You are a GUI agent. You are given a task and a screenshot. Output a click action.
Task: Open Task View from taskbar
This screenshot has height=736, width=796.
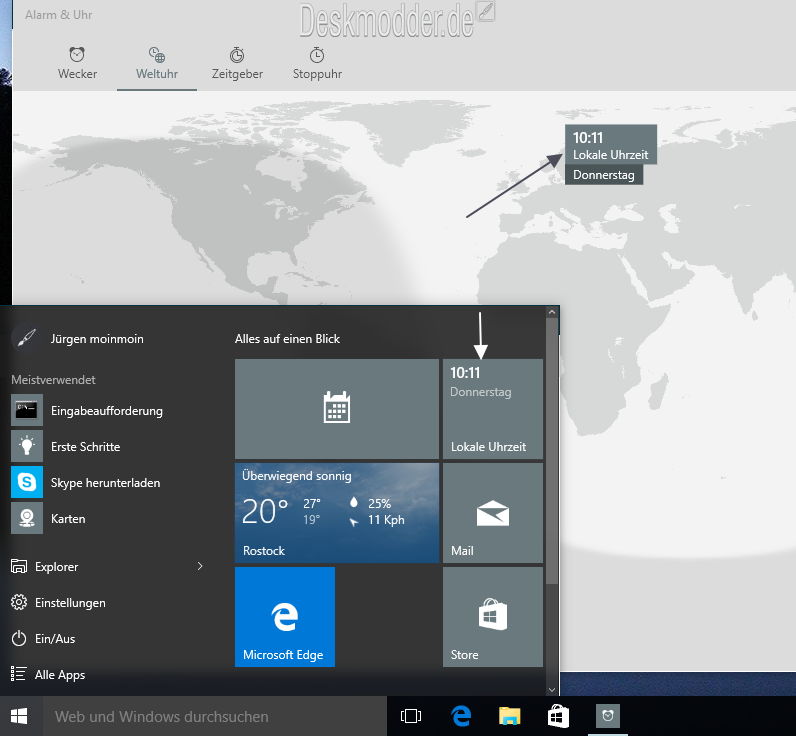click(411, 716)
